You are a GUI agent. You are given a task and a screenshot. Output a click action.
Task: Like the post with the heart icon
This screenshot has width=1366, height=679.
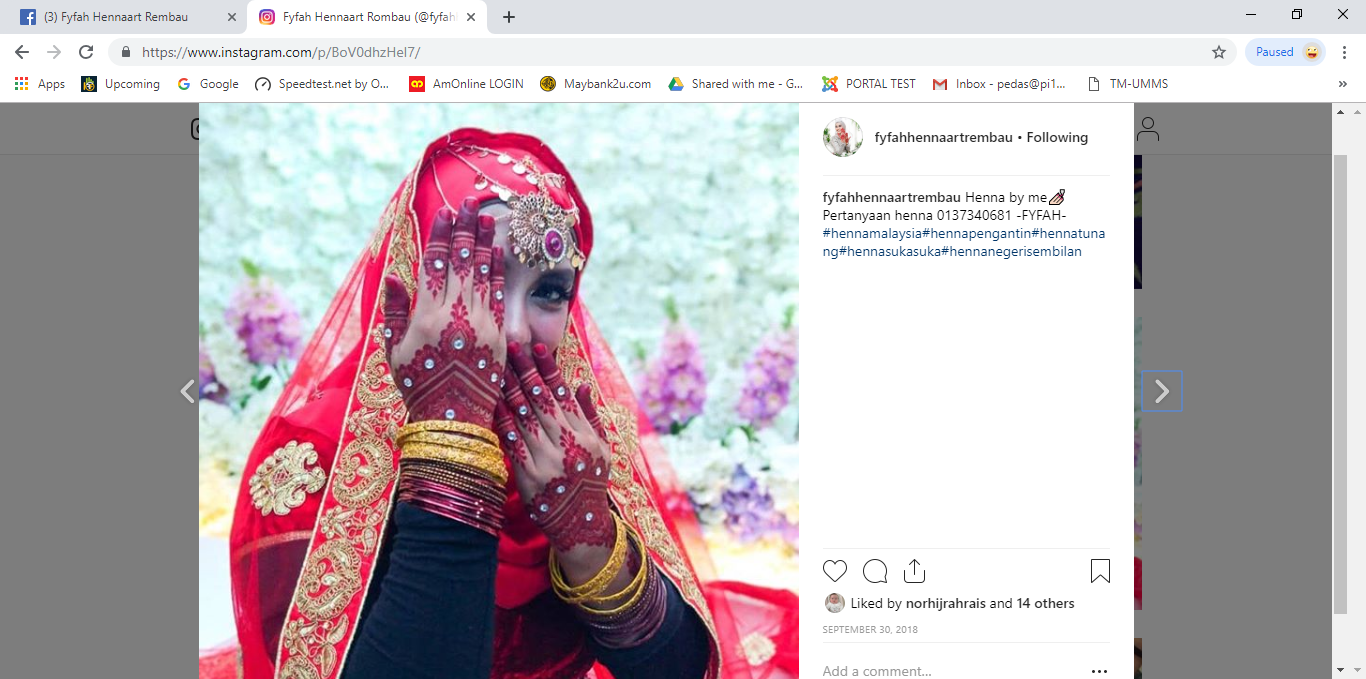pos(835,571)
